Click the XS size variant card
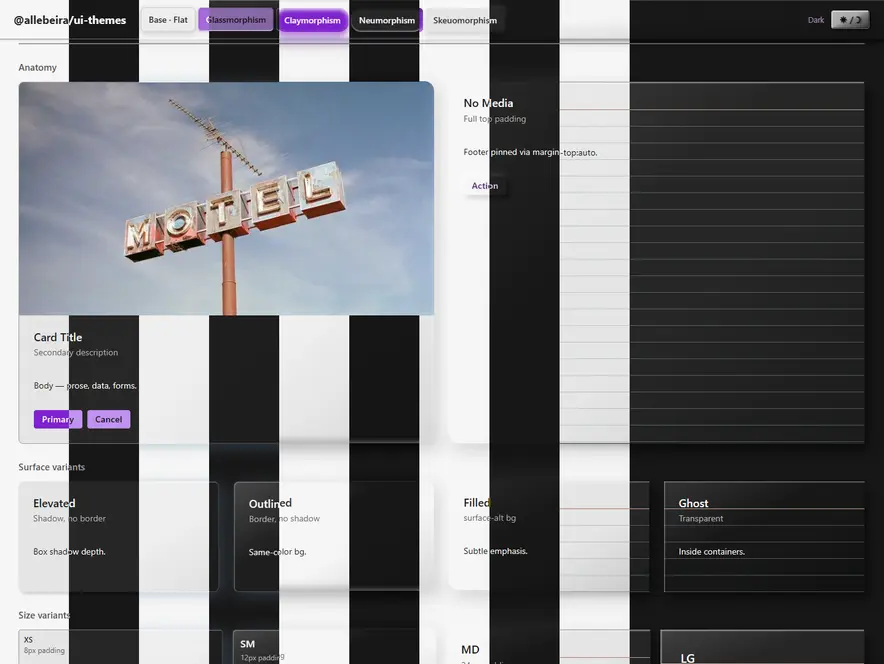This screenshot has height=664, width=884. 121,647
